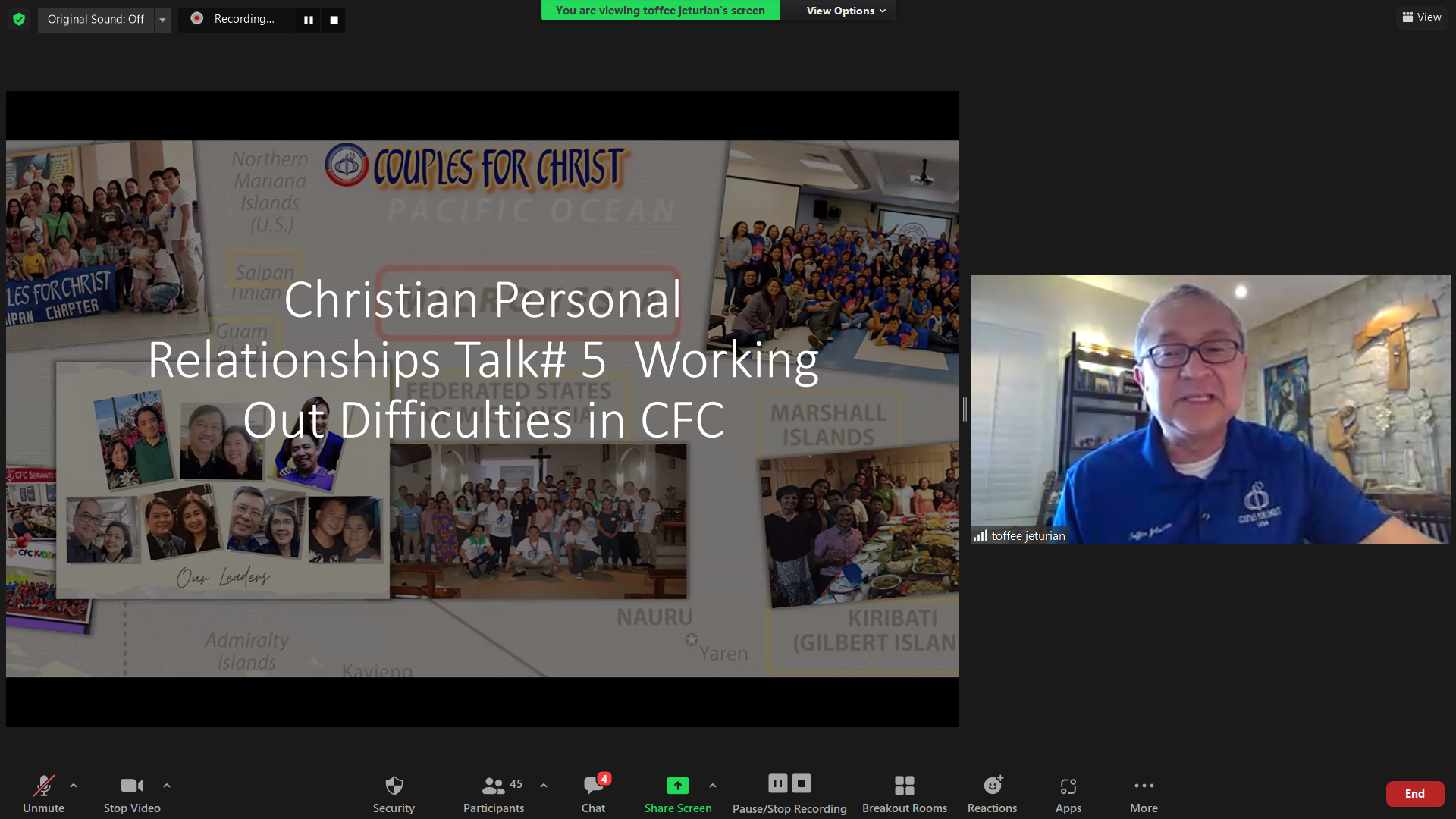
Task: Click the network signal bars icon on video
Action: click(981, 535)
